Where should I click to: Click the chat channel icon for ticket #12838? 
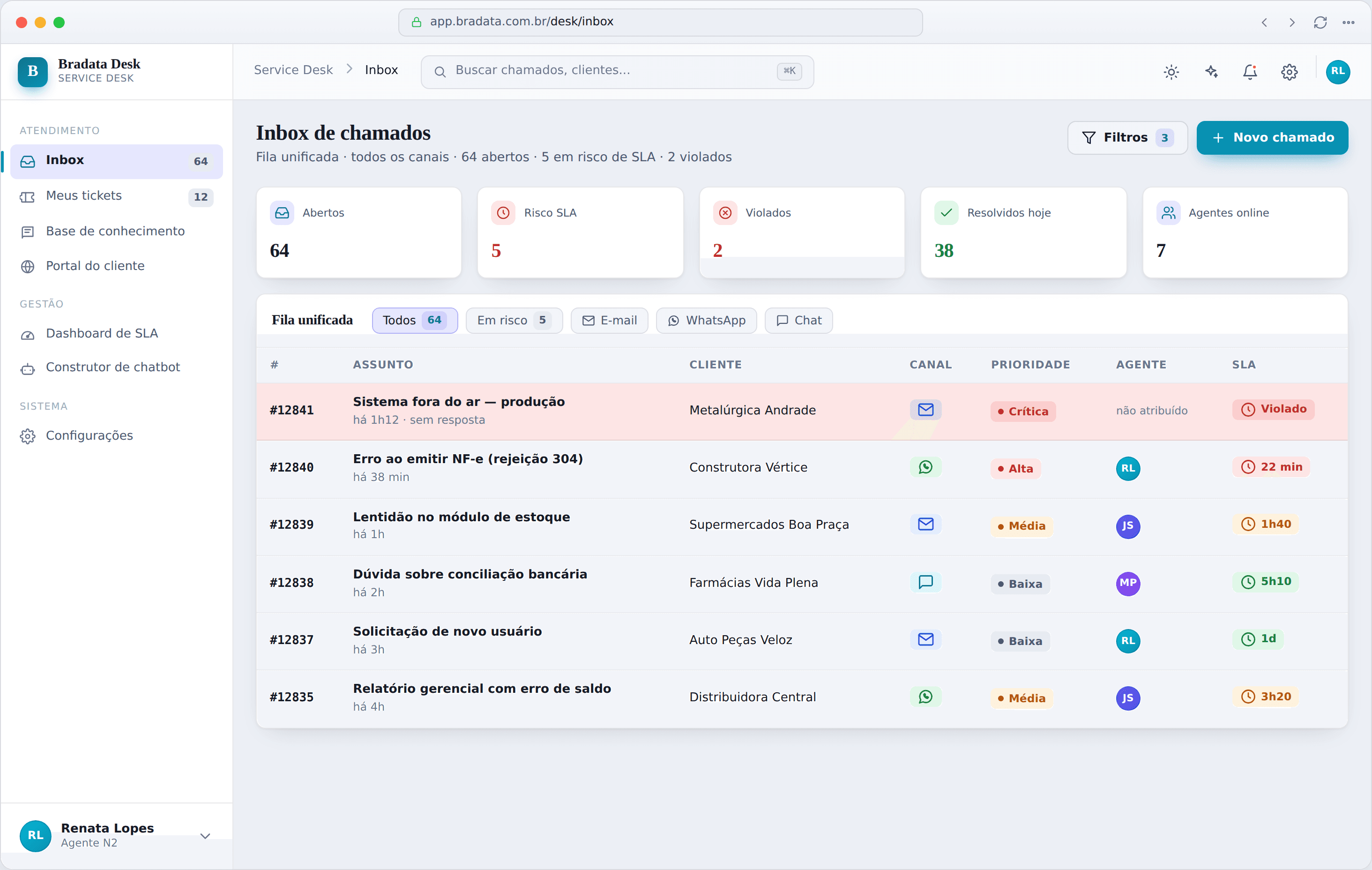(925, 582)
